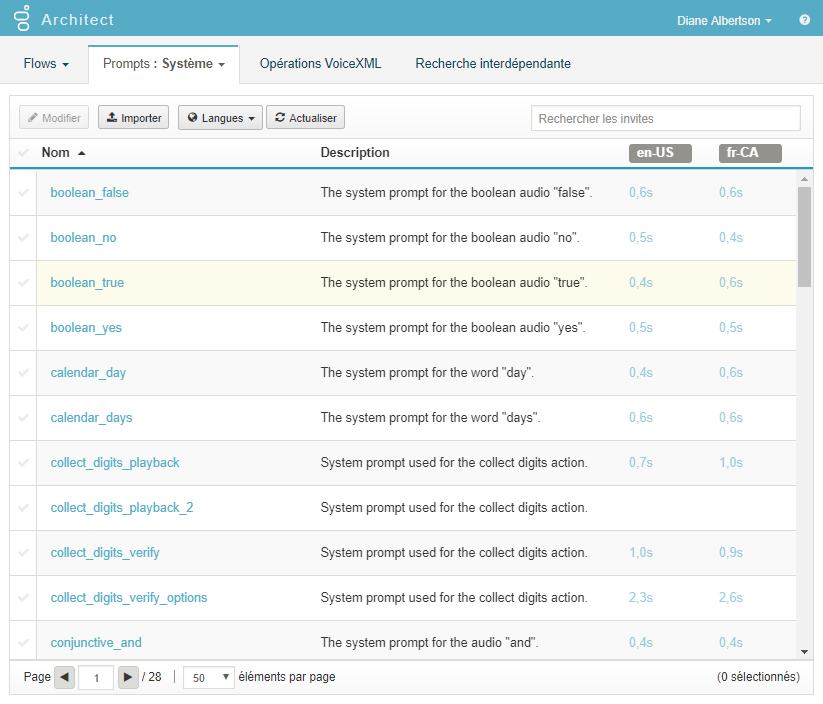Viewport: 823px width, 704px height.
Task: Refresh prompts via the Actualiser icon
Action: (279, 117)
